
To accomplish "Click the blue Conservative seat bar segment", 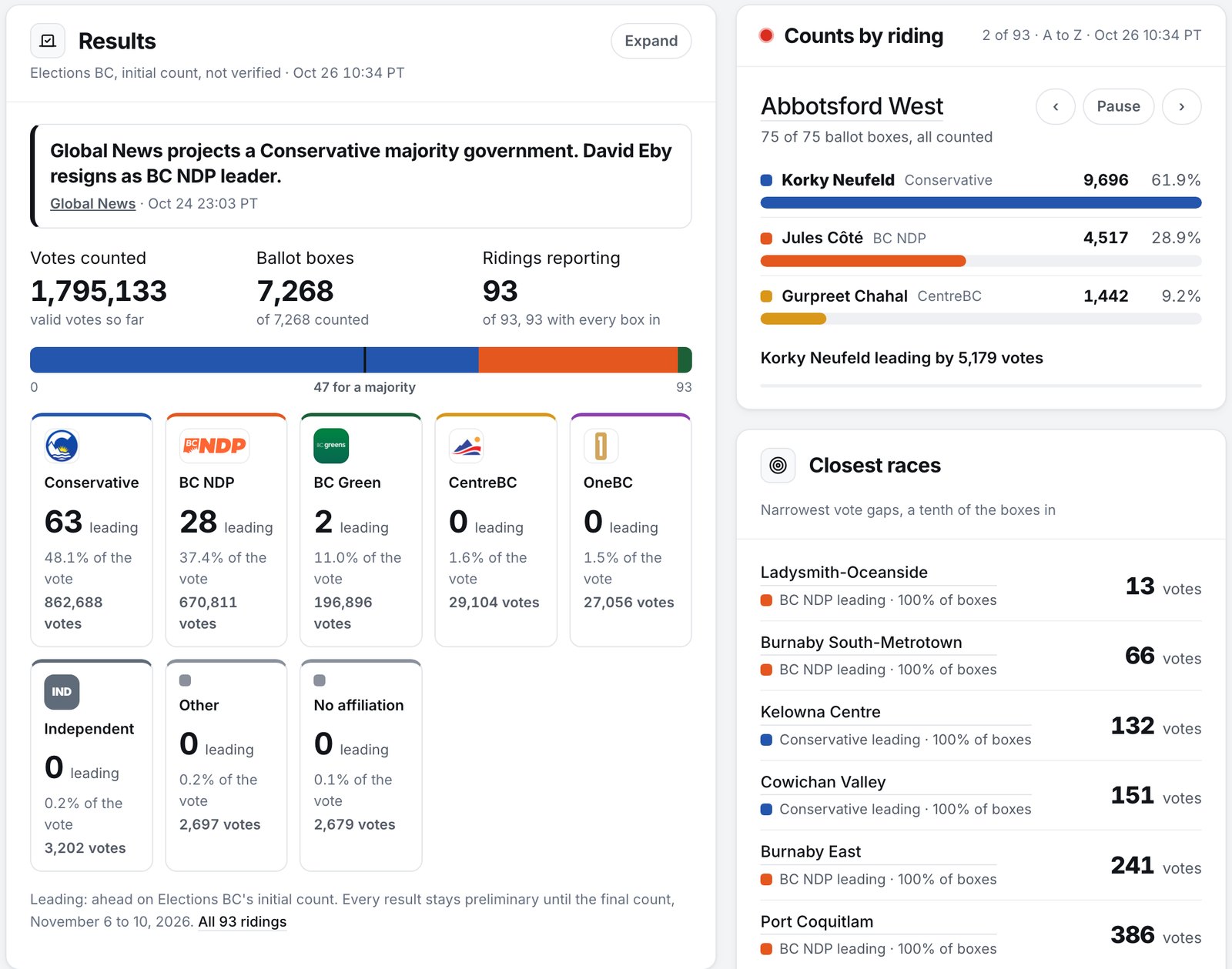I will point(254,360).
